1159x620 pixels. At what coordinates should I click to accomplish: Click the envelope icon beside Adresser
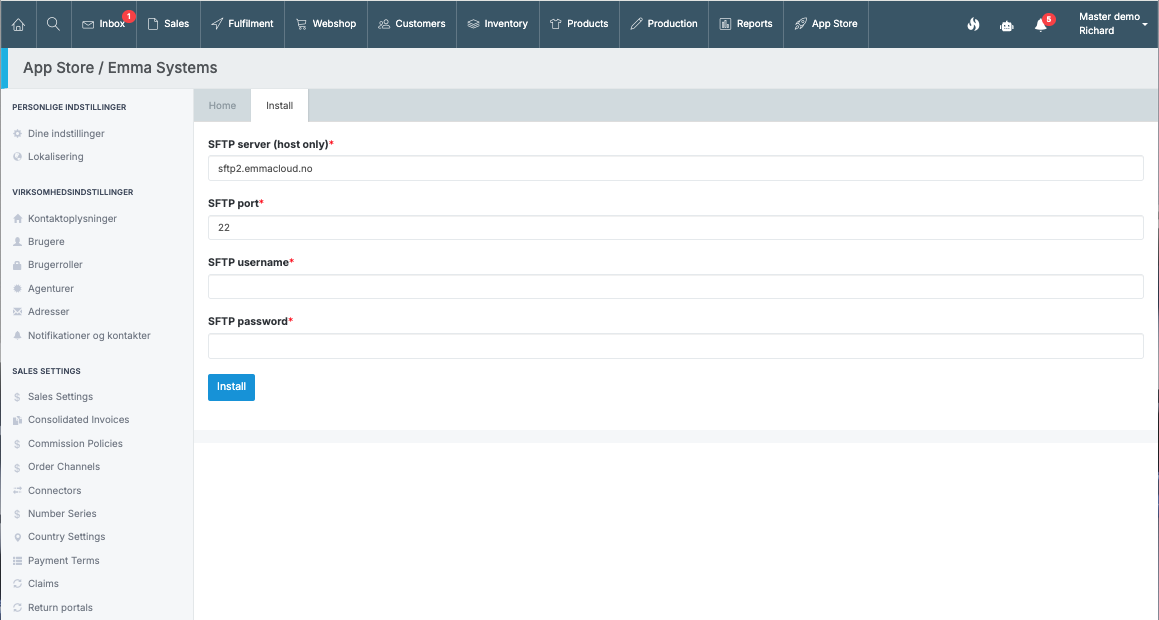[x=18, y=312]
